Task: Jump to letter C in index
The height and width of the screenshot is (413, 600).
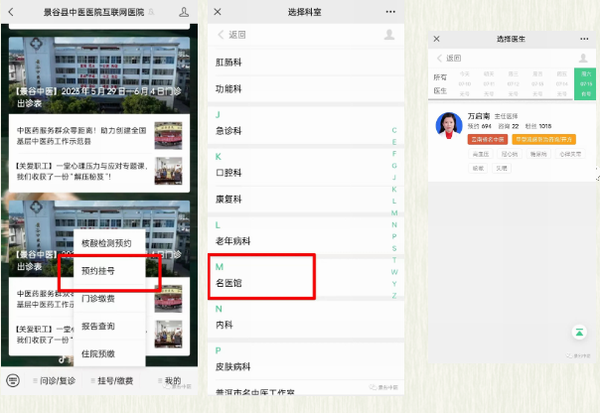Action: [394, 130]
